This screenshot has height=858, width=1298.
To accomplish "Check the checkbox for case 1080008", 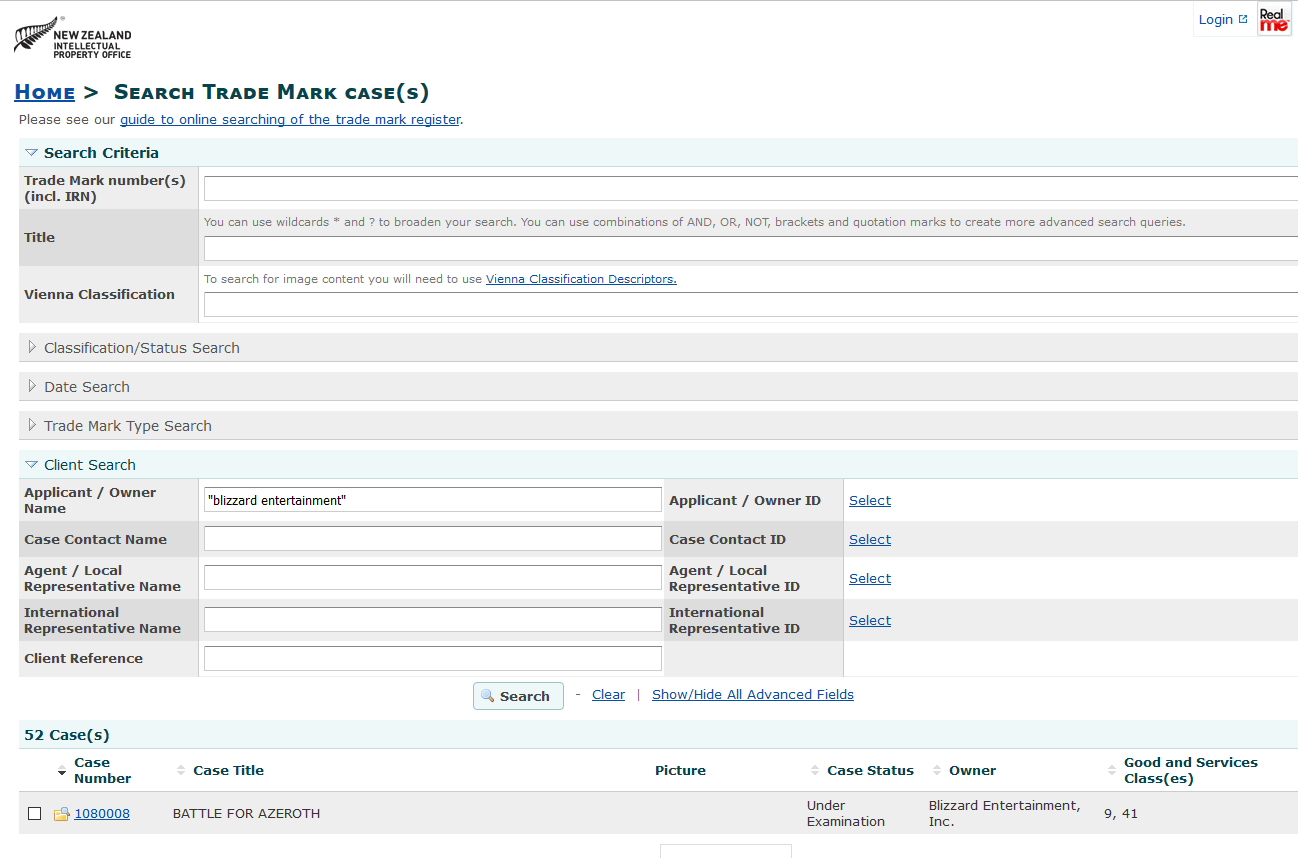I will pos(34,813).
